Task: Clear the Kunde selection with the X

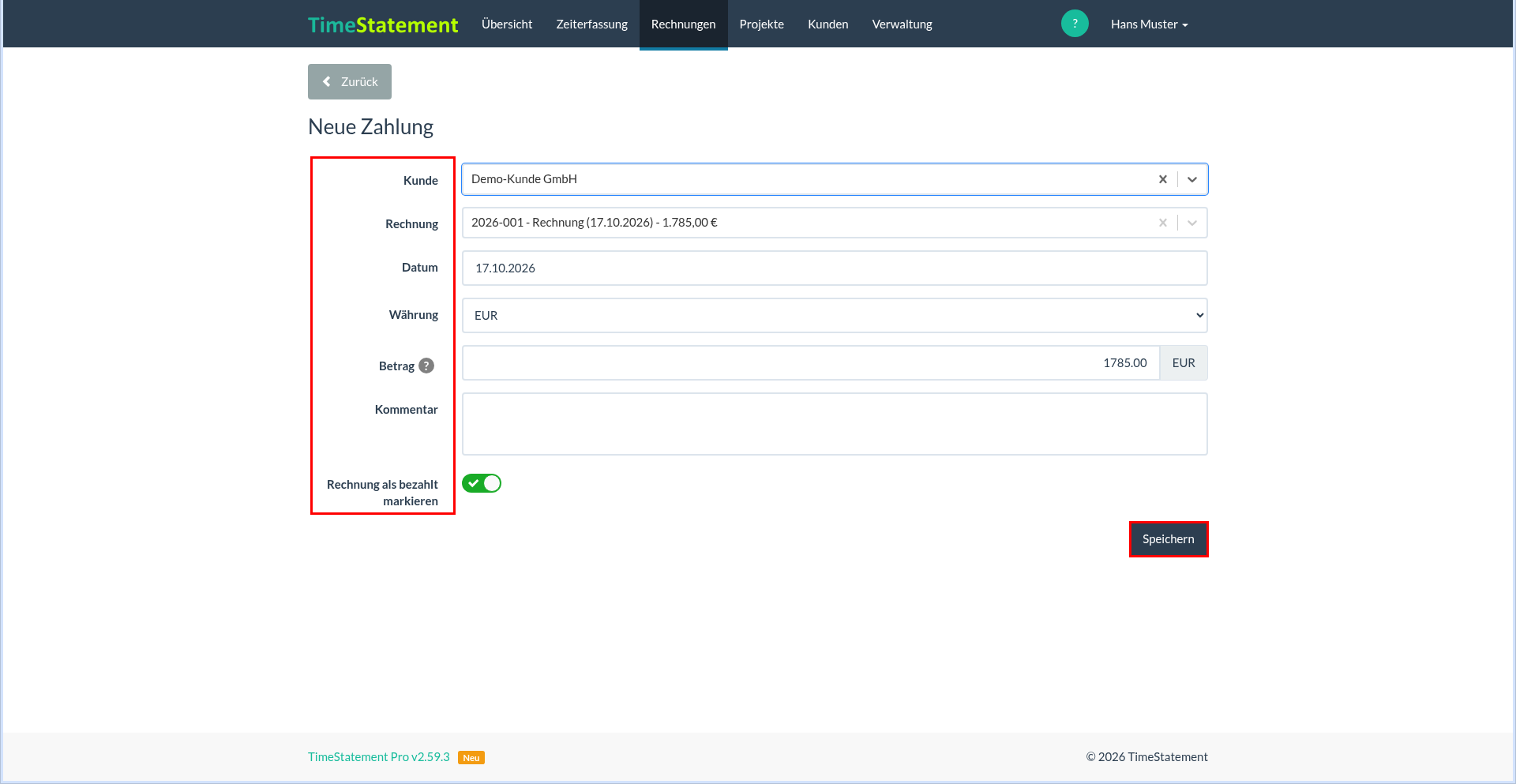Action: (1162, 179)
